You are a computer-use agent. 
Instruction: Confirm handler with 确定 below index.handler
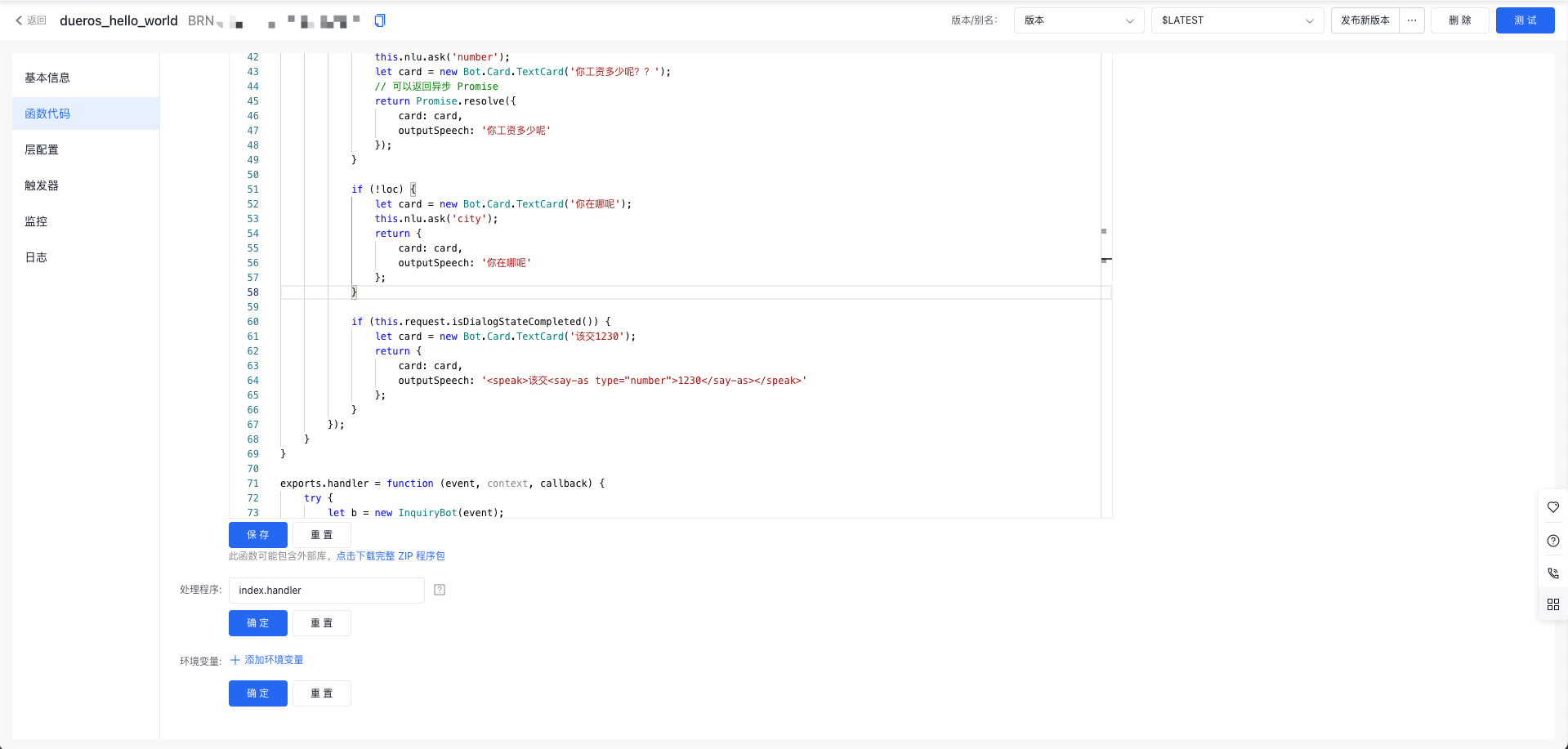(258, 623)
